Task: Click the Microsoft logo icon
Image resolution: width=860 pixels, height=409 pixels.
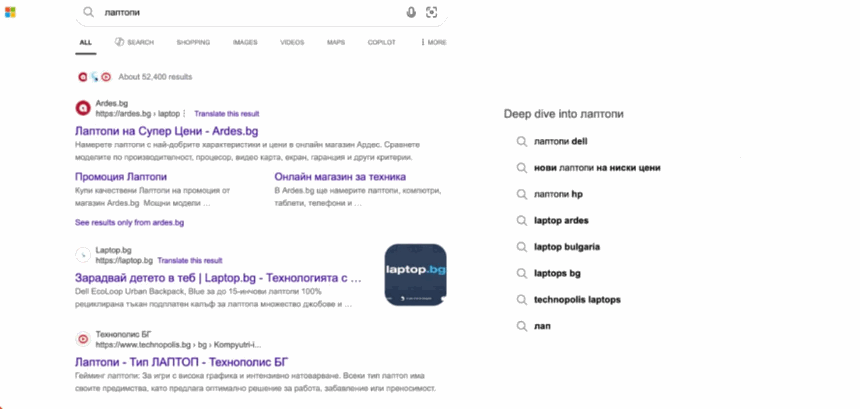Action: point(10,12)
